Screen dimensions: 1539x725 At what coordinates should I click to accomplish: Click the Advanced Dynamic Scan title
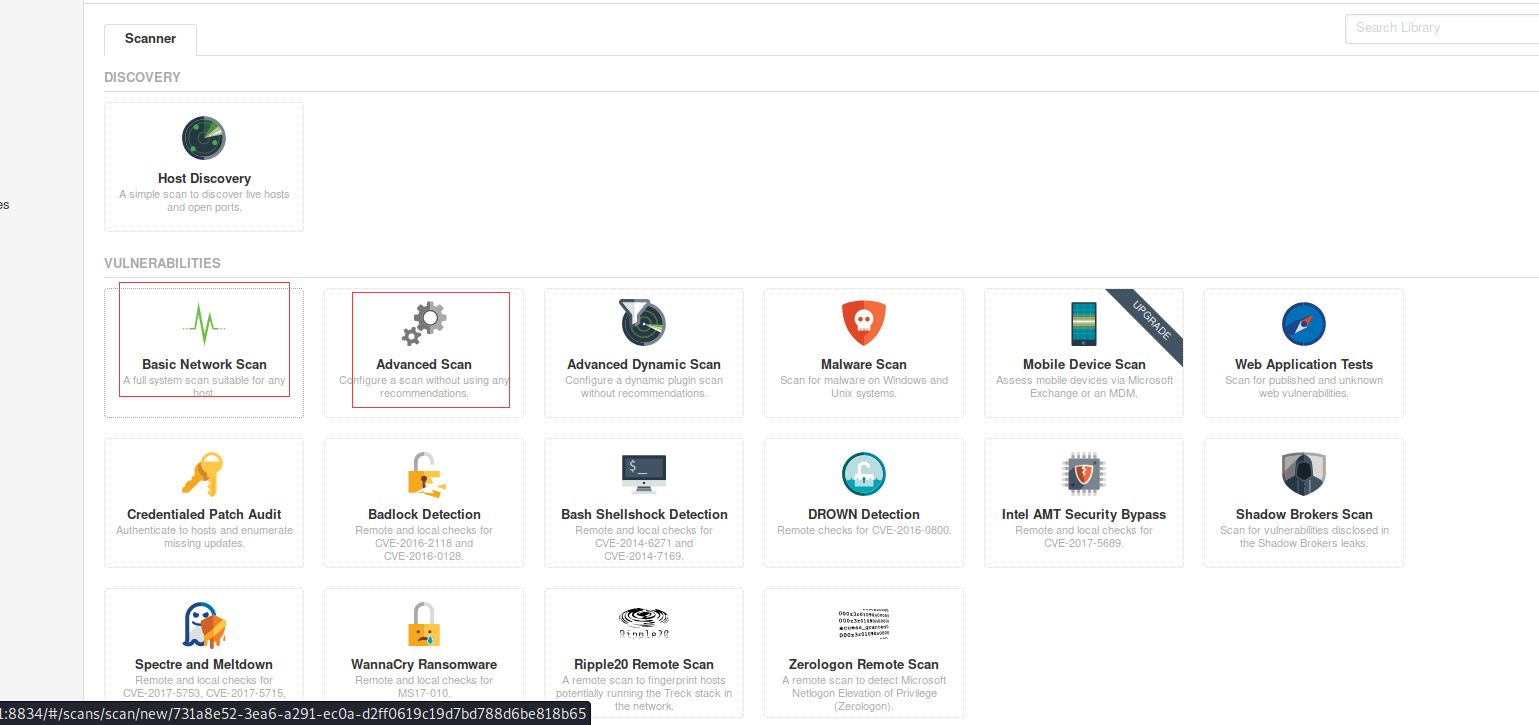pyautogui.click(x=644, y=364)
